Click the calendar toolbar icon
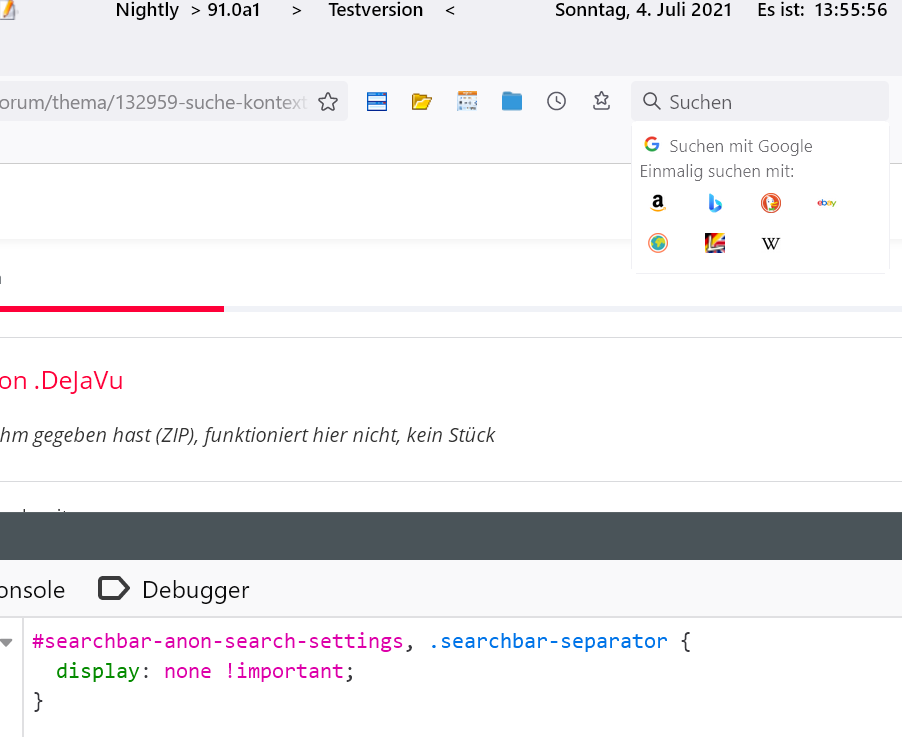Screen dimensions: 902x737 (467, 102)
